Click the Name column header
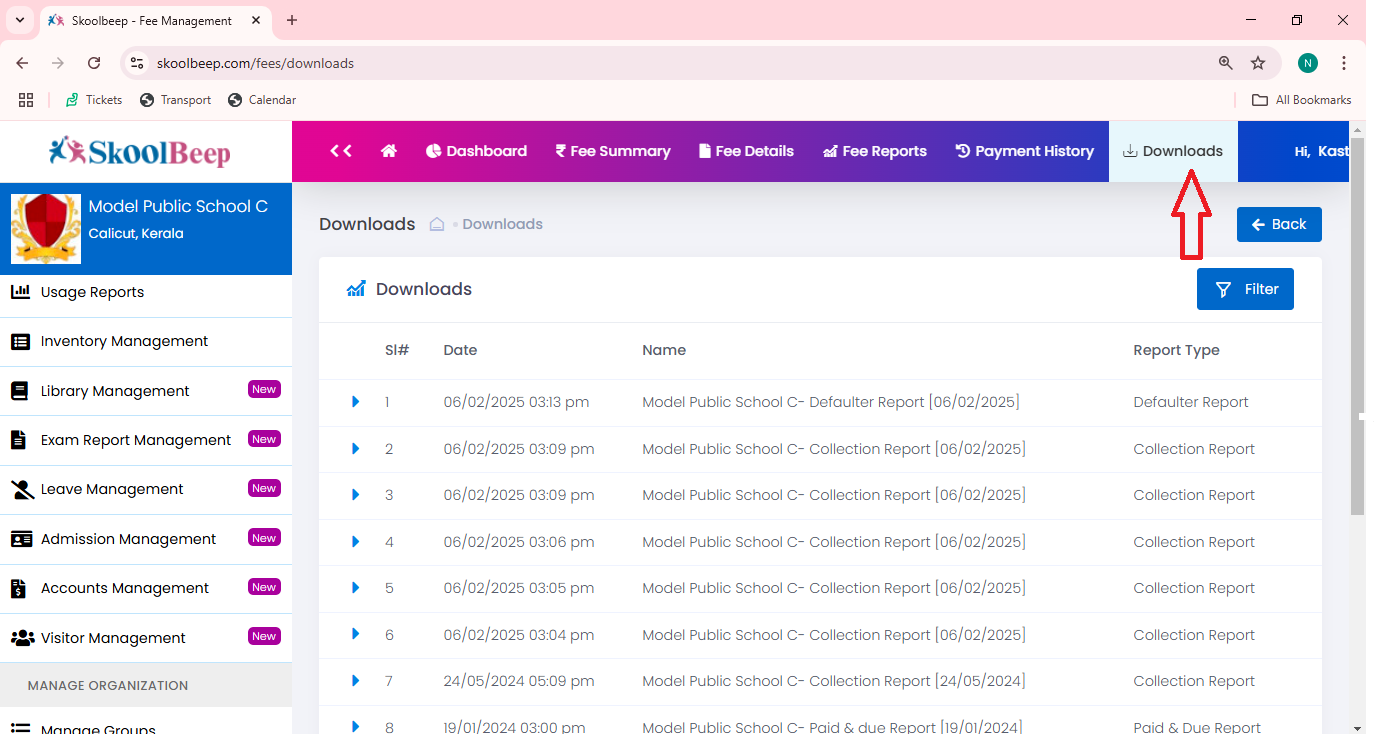 [664, 350]
